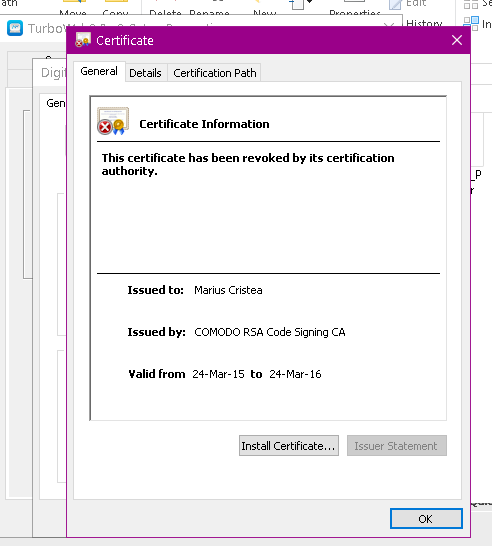
Task: Click 'Marius Cristea' issued-to name
Action: tap(228, 290)
